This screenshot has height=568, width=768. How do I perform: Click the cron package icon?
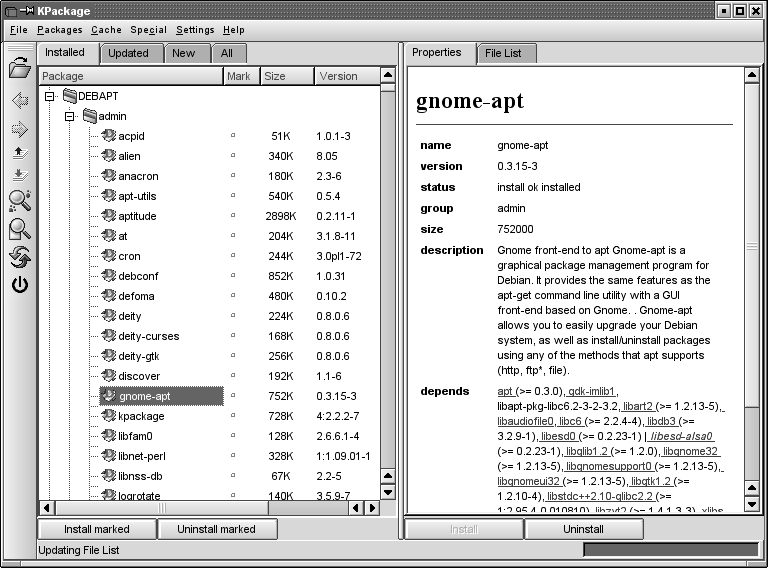pos(108,255)
